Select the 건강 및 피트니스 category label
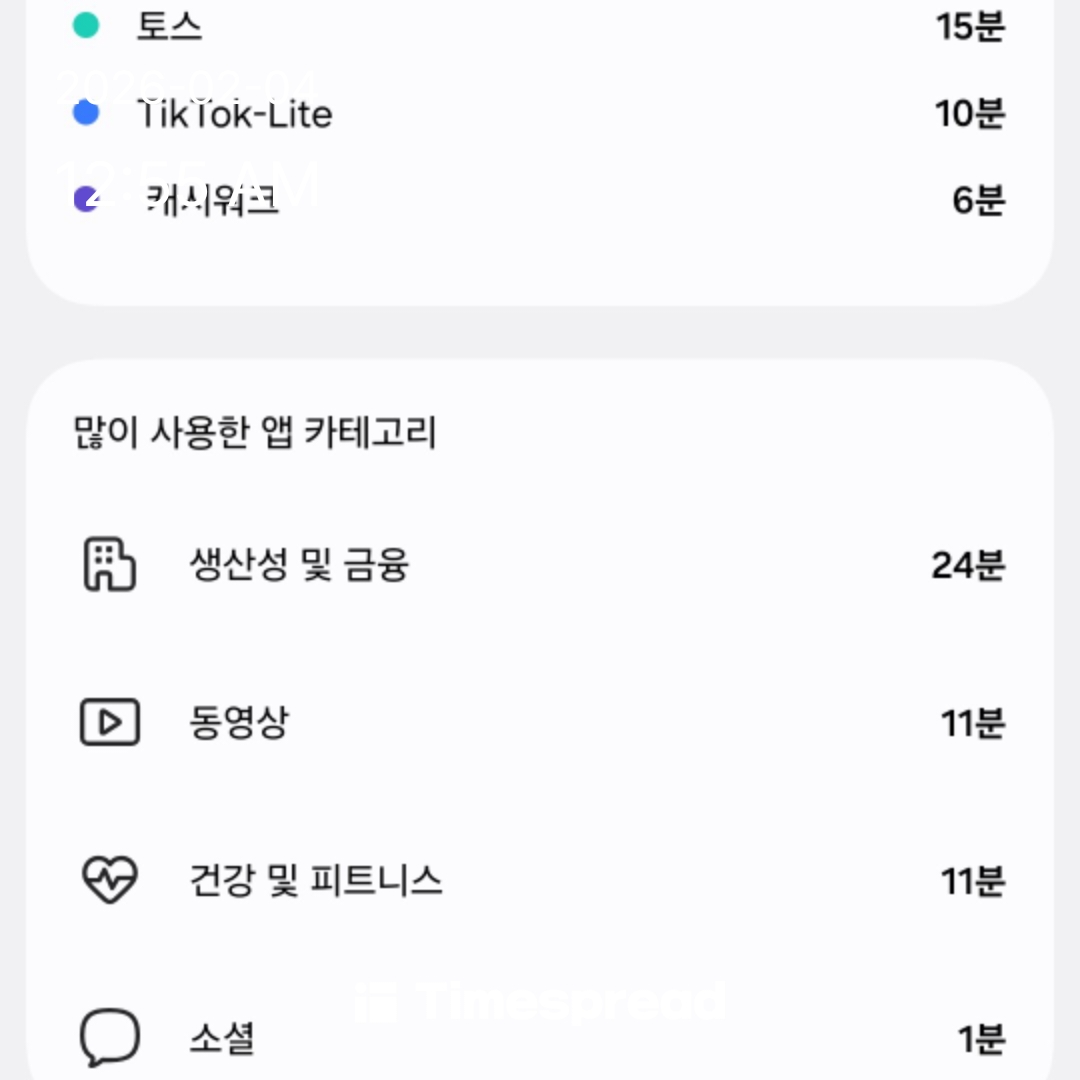1080x1080 pixels. click(316, 881)
